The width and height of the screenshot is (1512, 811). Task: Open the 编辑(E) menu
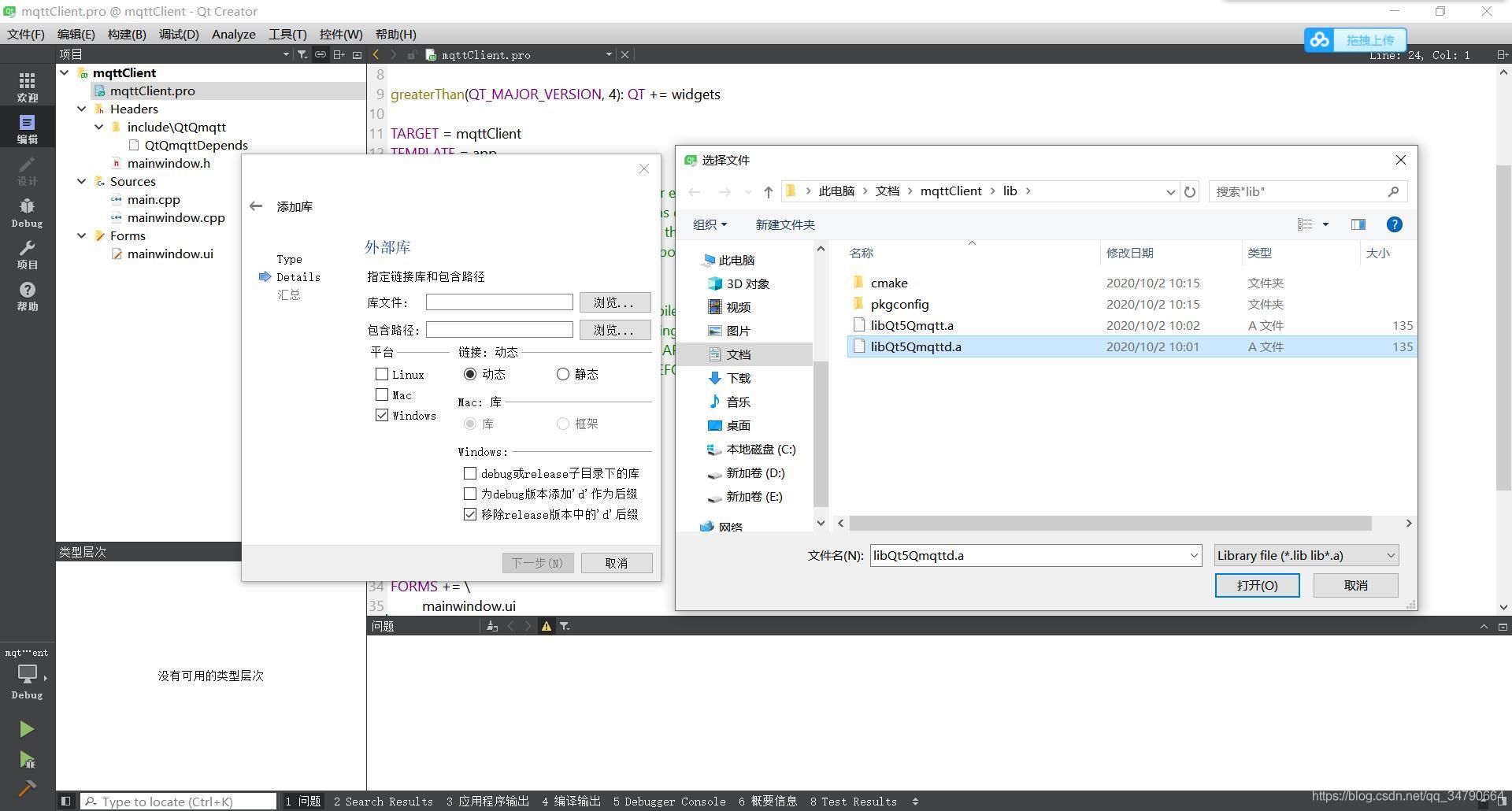point(76,34)
